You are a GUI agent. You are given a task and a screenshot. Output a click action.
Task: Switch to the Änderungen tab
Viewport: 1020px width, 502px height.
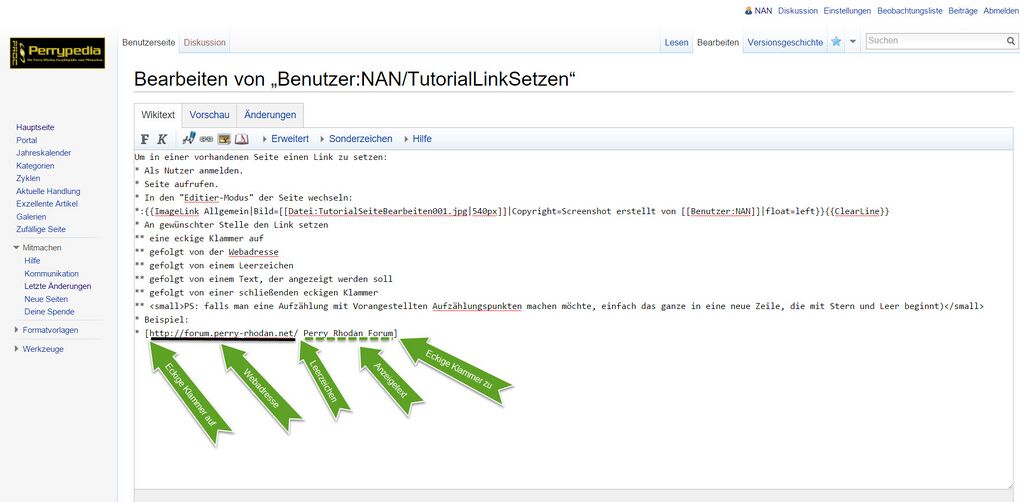pyautogui.click(x=270, y=115)
